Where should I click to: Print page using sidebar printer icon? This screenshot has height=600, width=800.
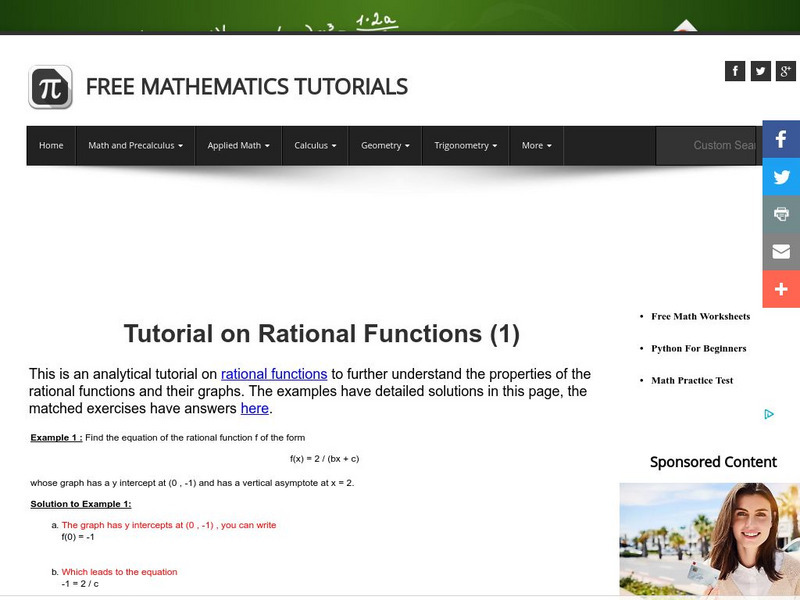(781, 214)
